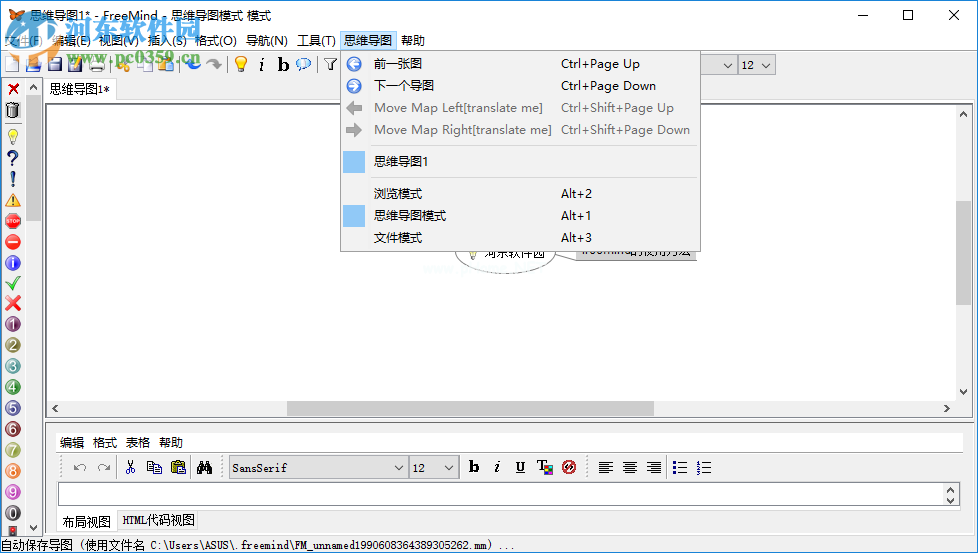Viewport: 978px width, 553px height.
Task: Click the icon sidebar scroll-up arrow
Action: click(34, 88)
